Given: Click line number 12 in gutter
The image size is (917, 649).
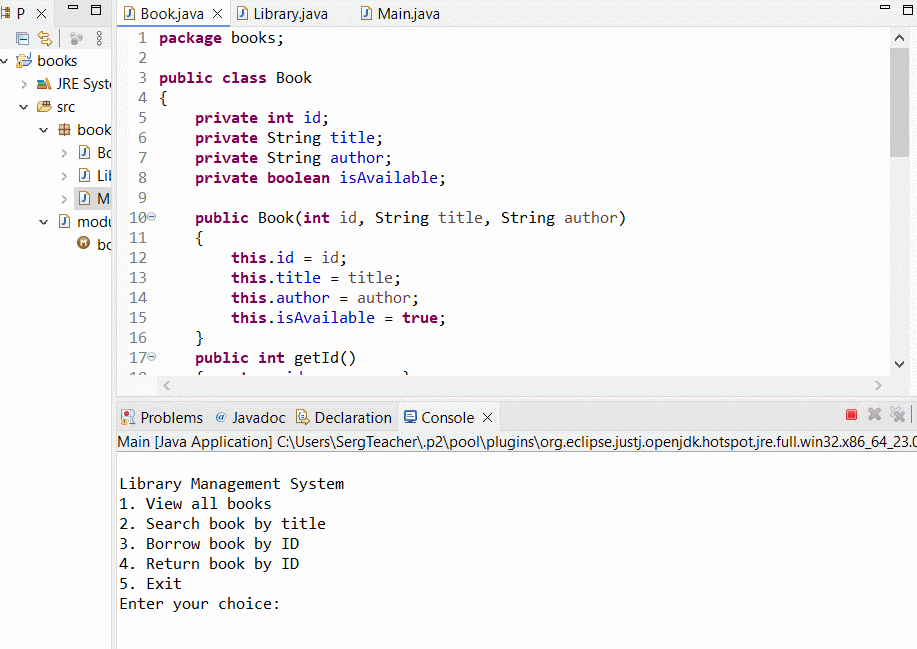Looking at the screenshot, I should [138, 258].
